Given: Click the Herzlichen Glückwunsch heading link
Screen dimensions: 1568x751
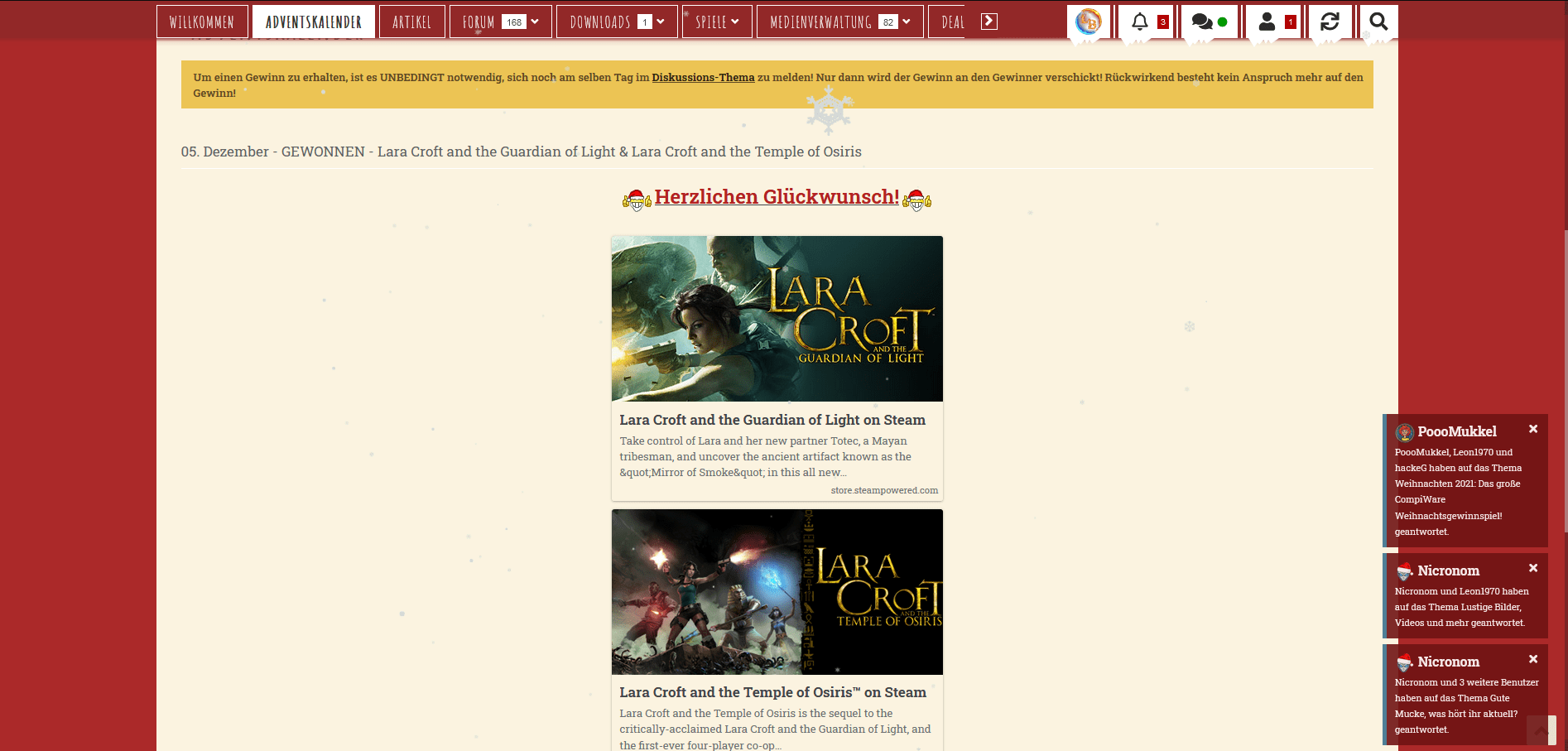Looking at the screenshot, I should tap(777, 197).
